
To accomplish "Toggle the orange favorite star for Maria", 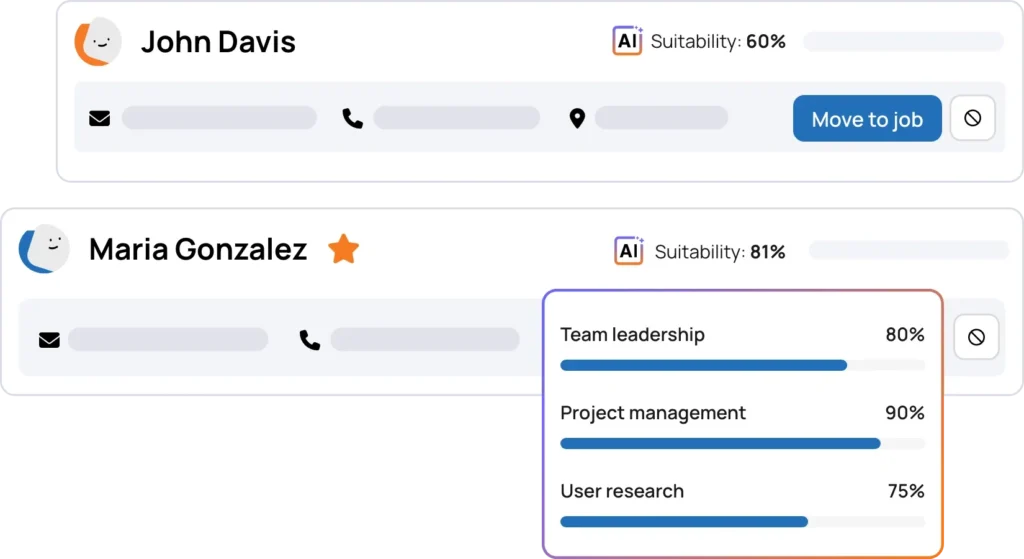I will tap(343, 249).
